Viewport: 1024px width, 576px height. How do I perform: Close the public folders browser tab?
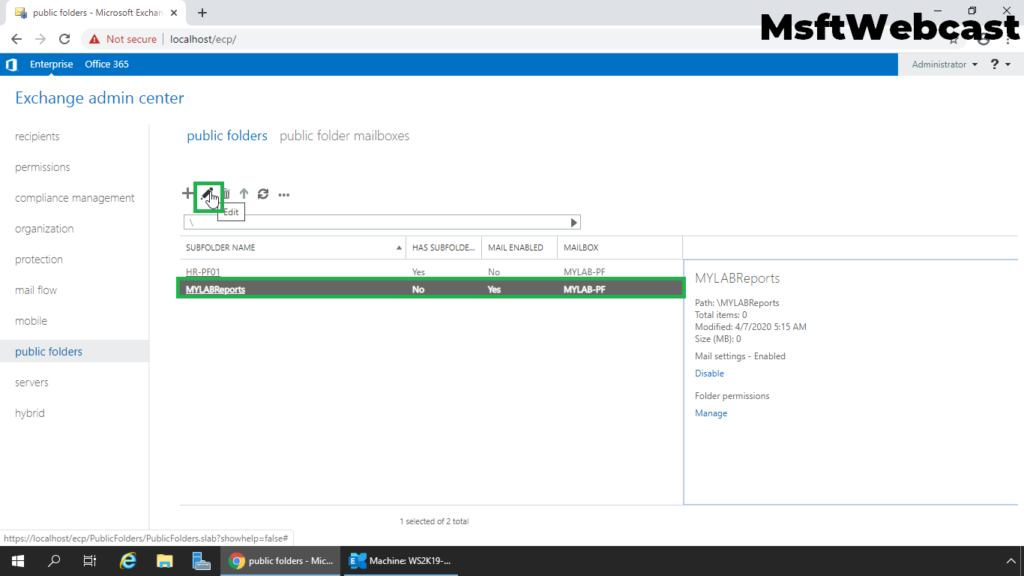point(174,13)
